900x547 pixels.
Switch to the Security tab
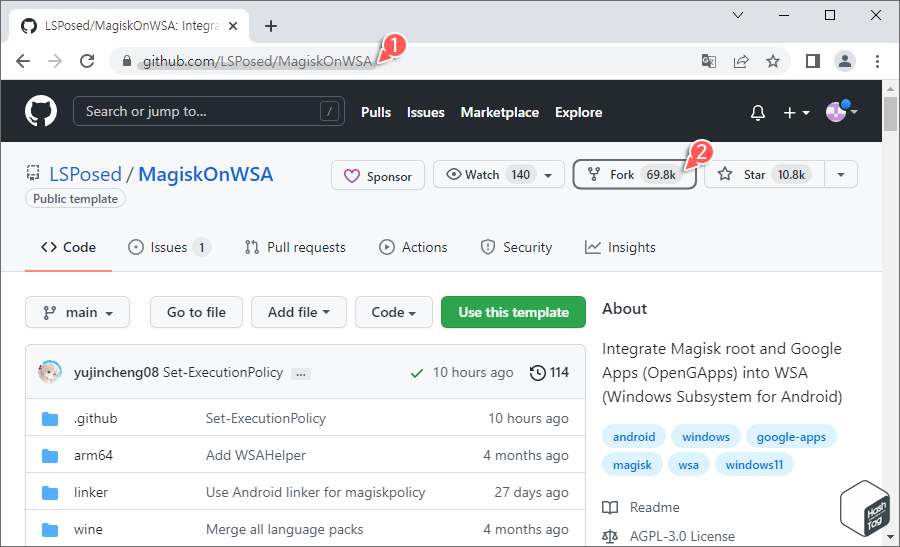point(516,247)
